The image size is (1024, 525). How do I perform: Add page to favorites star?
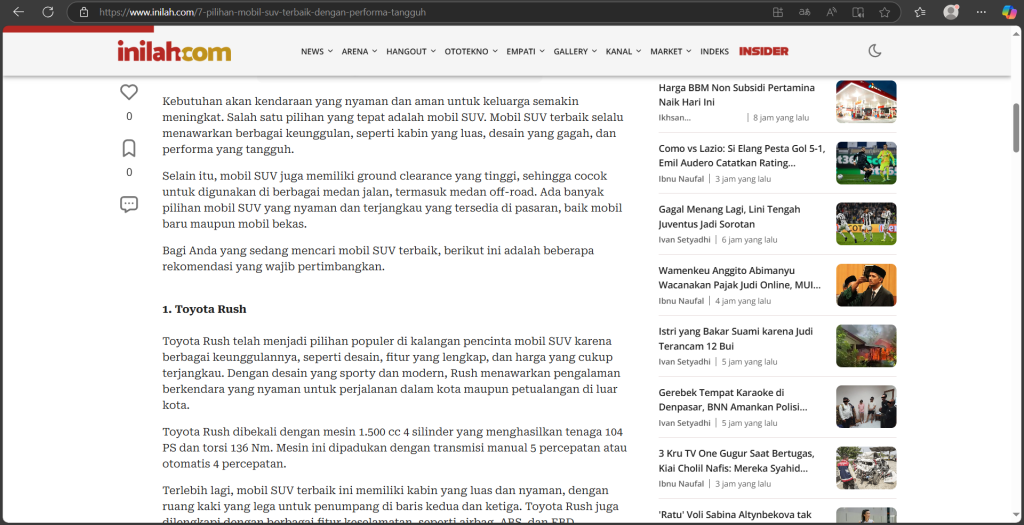coord(884,12)
